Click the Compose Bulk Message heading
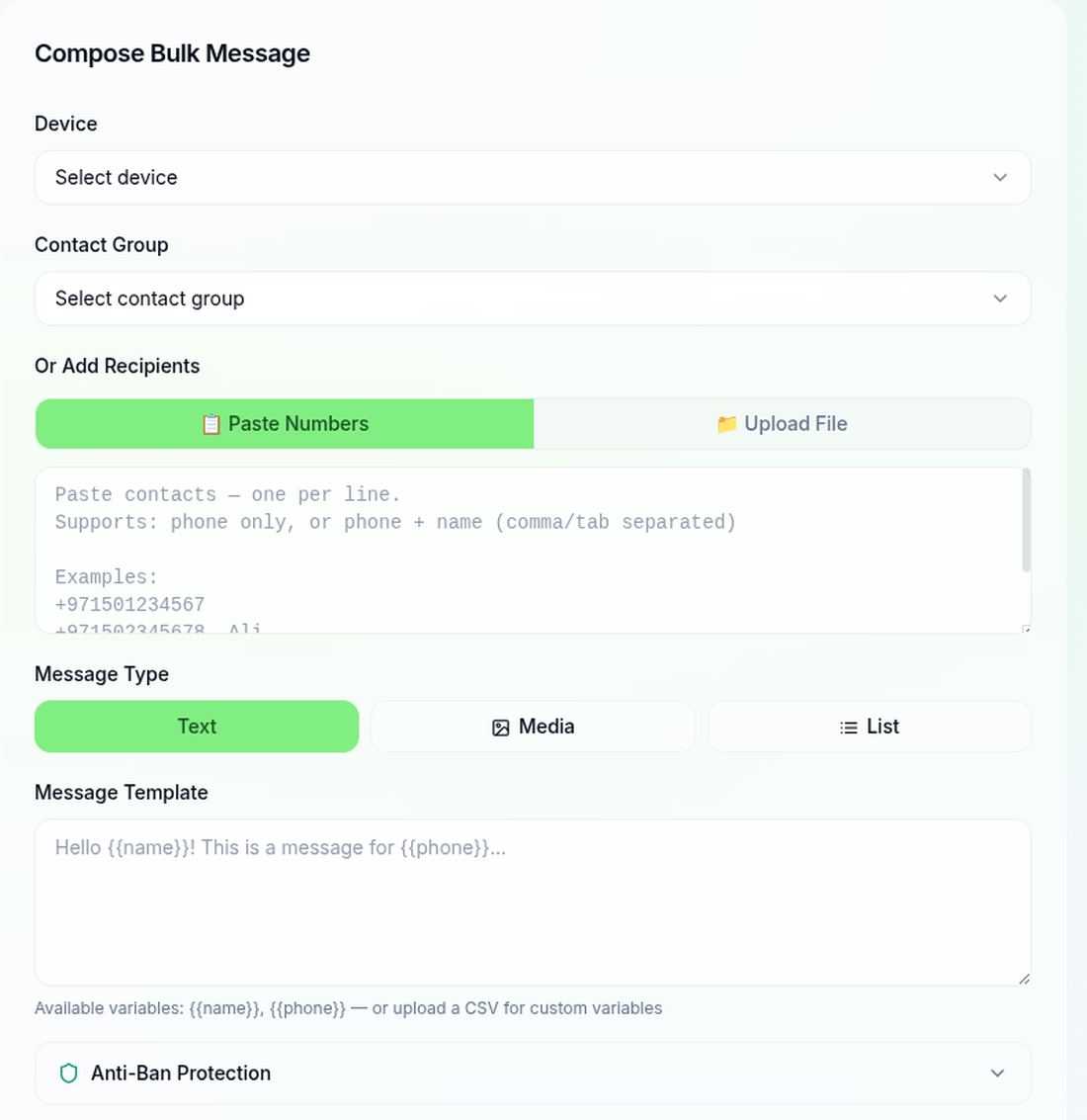 click(x=172, y=53)
